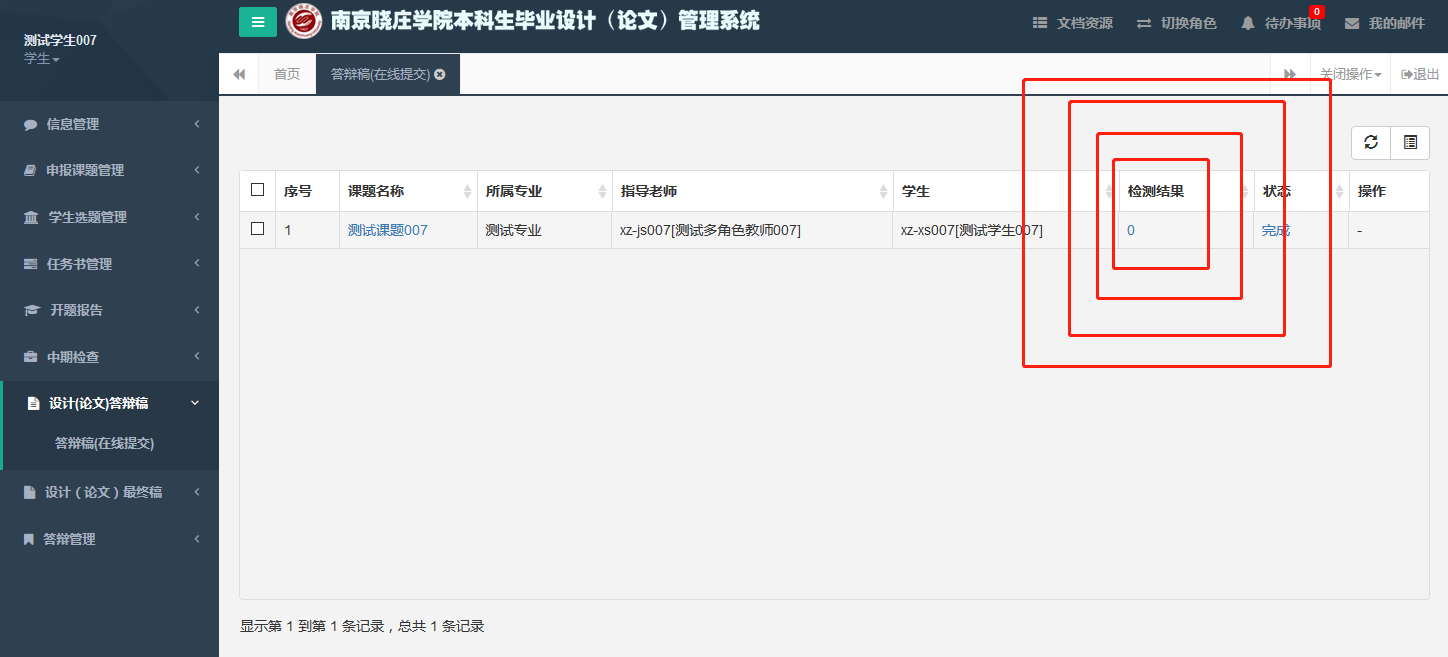Screen dimensions: 1448x657
Task: Expand the 信息管理 sidebar menu
Action: click(110, 124)
